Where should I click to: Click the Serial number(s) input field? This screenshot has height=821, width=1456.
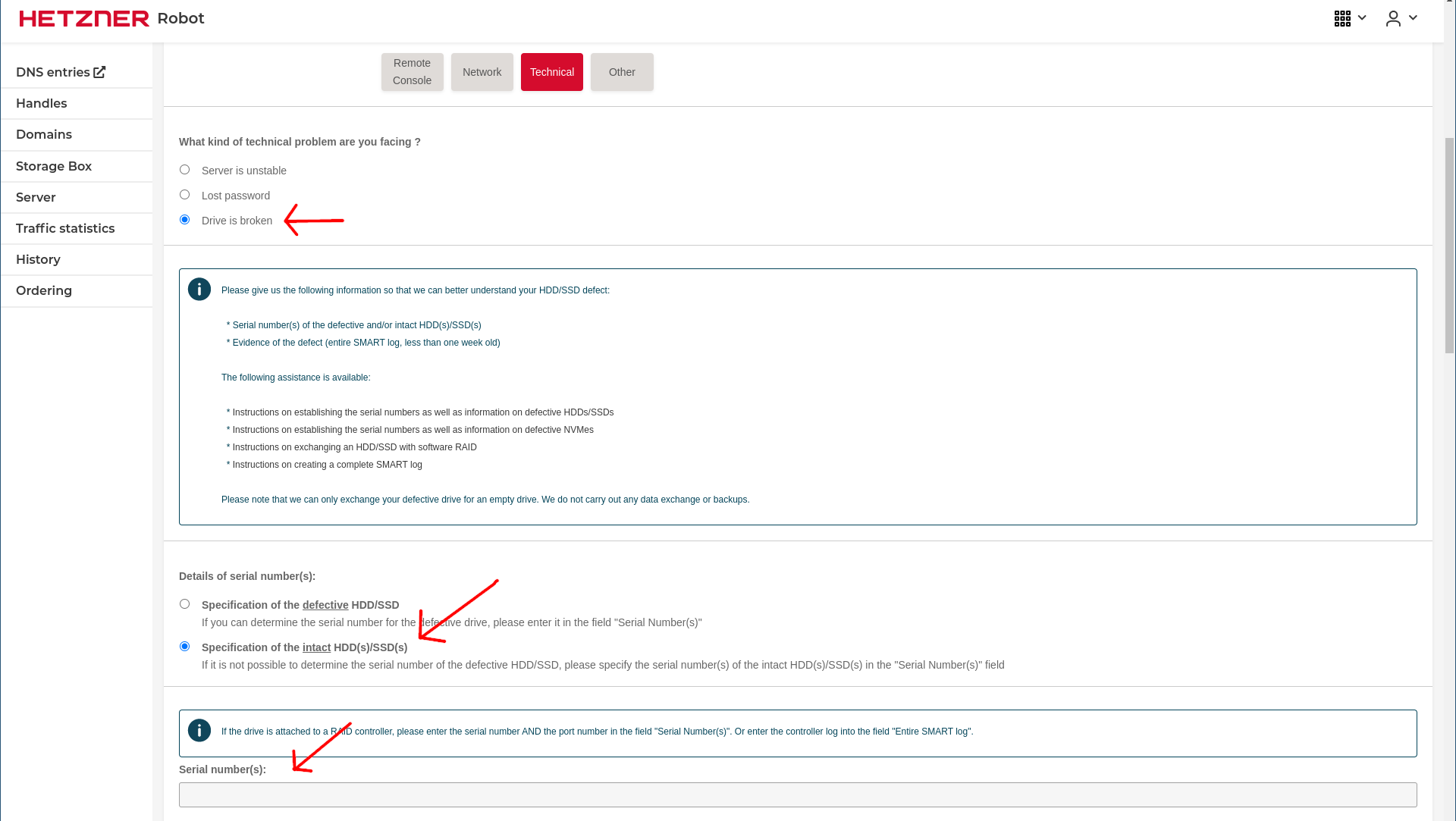pos(798,794)
